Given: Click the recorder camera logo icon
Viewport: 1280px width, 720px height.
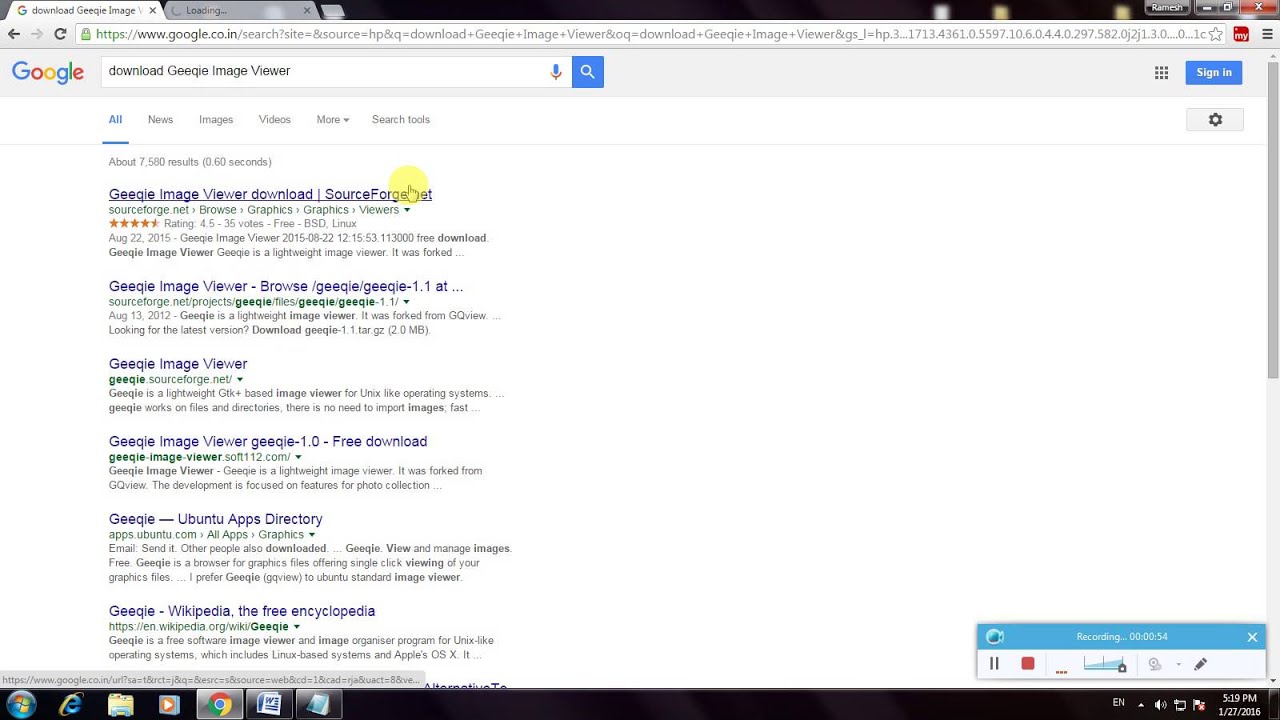Looking at the screenshot, I should coord(994,637).
